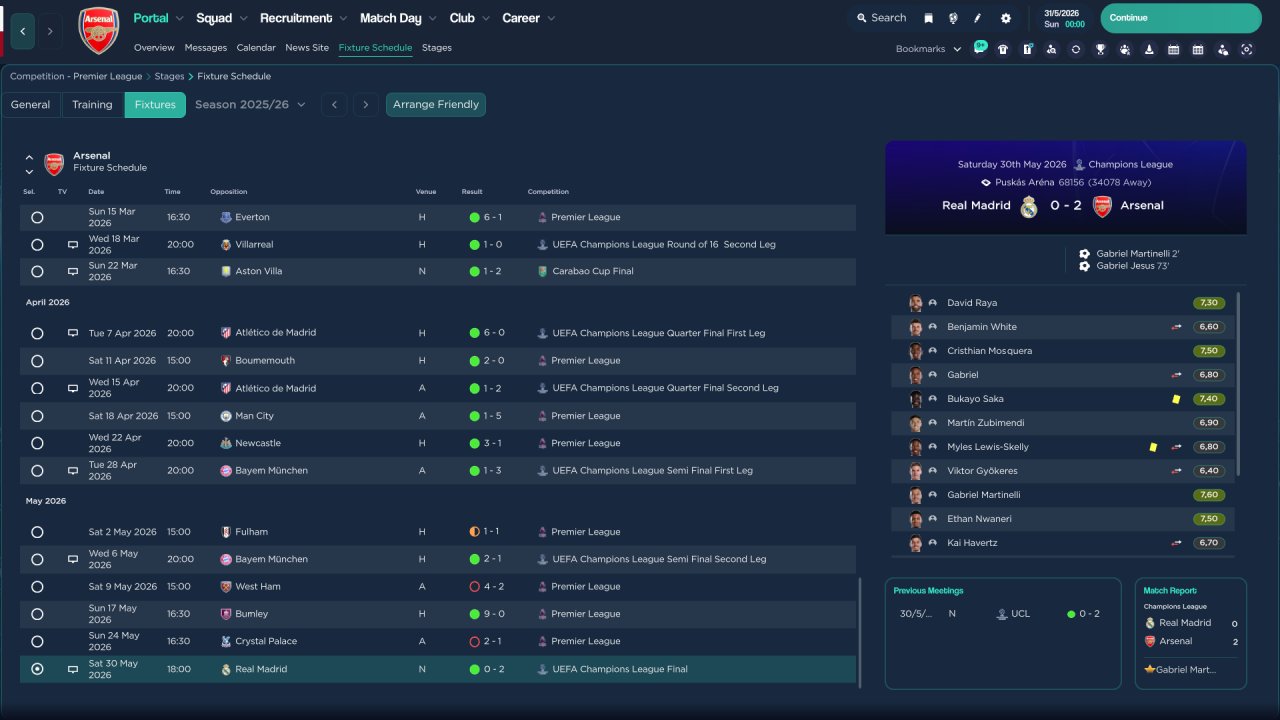Switch to the General tab
This screenshot has height=720, width=1280.
[31, 105]
